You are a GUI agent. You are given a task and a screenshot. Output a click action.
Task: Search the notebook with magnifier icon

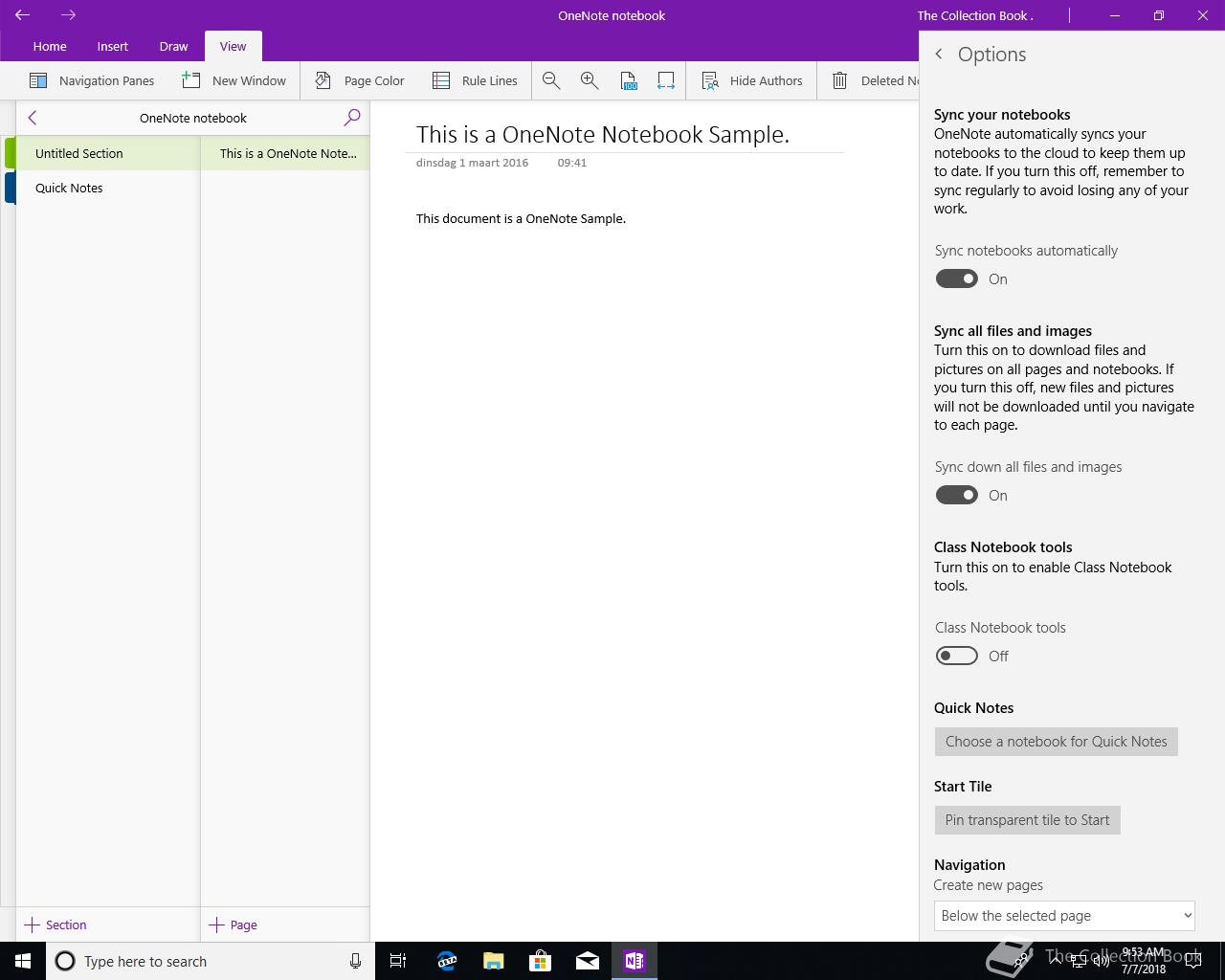pyautogui.click(x=352, y=118)
